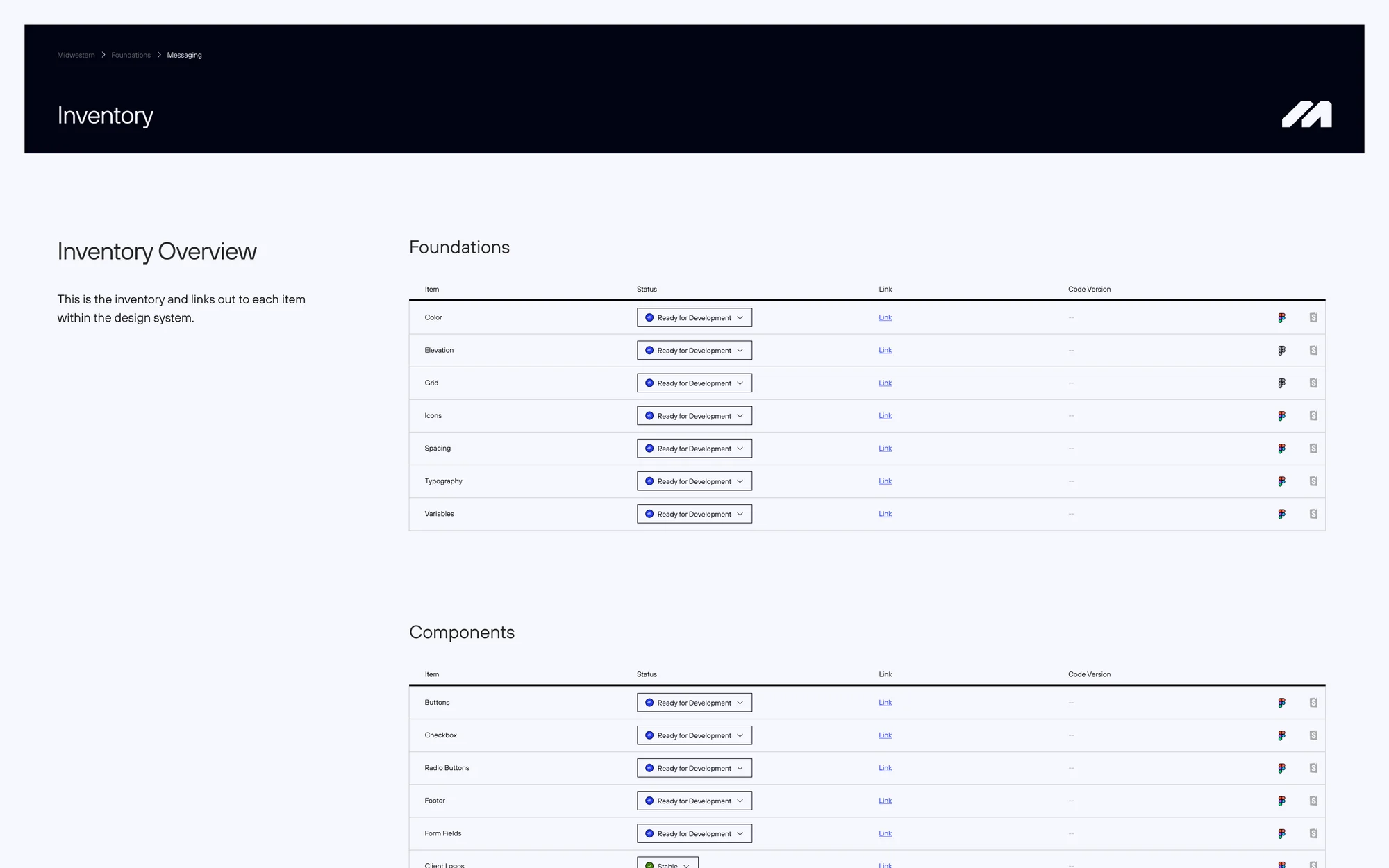This screenshot has height=868, width=1389.
Task: Click the Storybook icon in the Variables row
Action: coord(1313,513)
